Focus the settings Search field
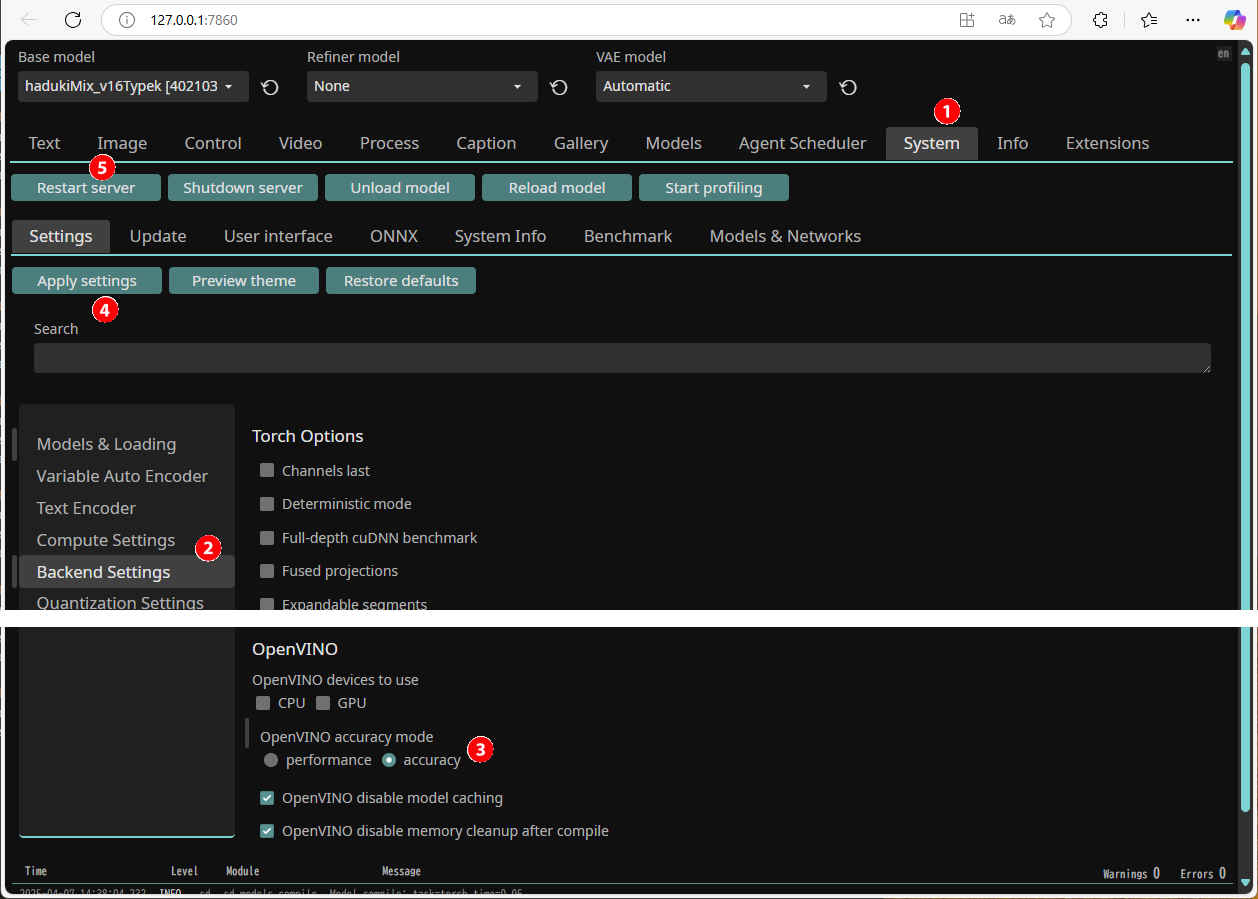Viewport: 1258px width, 899px height. click(621, 358)
